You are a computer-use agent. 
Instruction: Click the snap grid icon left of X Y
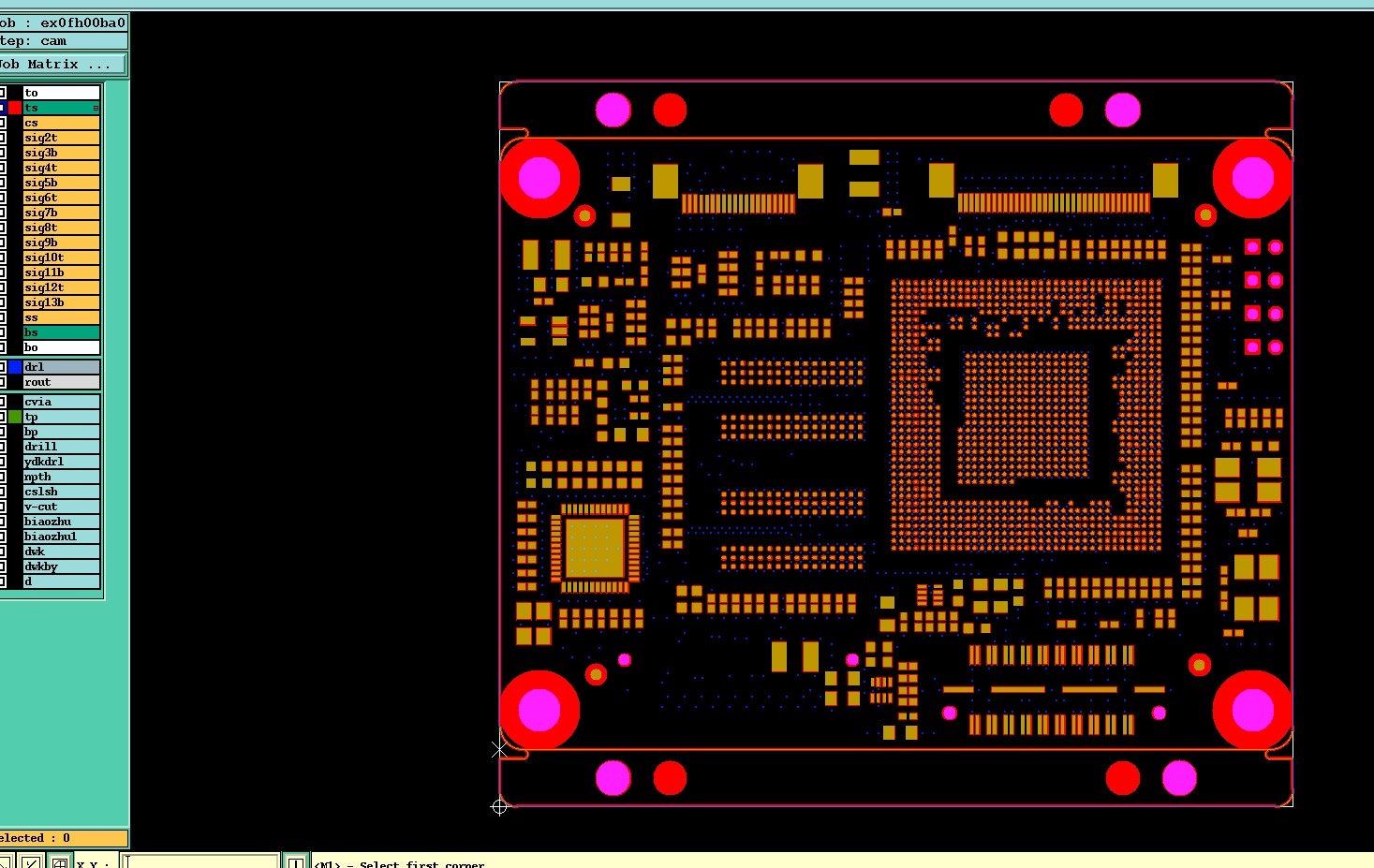(x=59, y=862)
